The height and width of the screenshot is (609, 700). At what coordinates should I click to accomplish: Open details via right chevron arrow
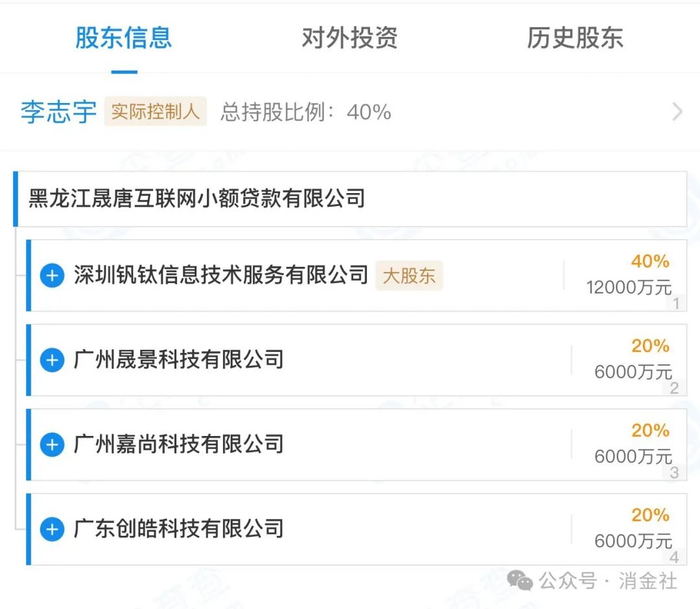click(677, 111)
